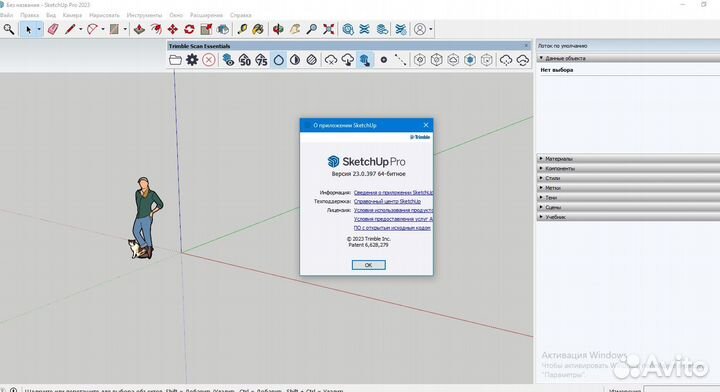Expand the Метки panel
This screenshot has height=392, width=720.
pyautogui.click(x=628, y=188)
